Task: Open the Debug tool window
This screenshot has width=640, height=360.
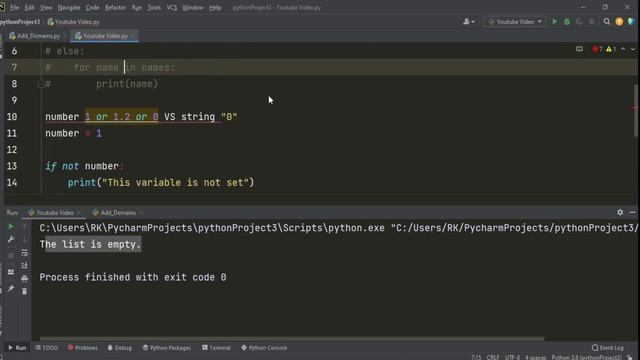Action: [120, 348]
